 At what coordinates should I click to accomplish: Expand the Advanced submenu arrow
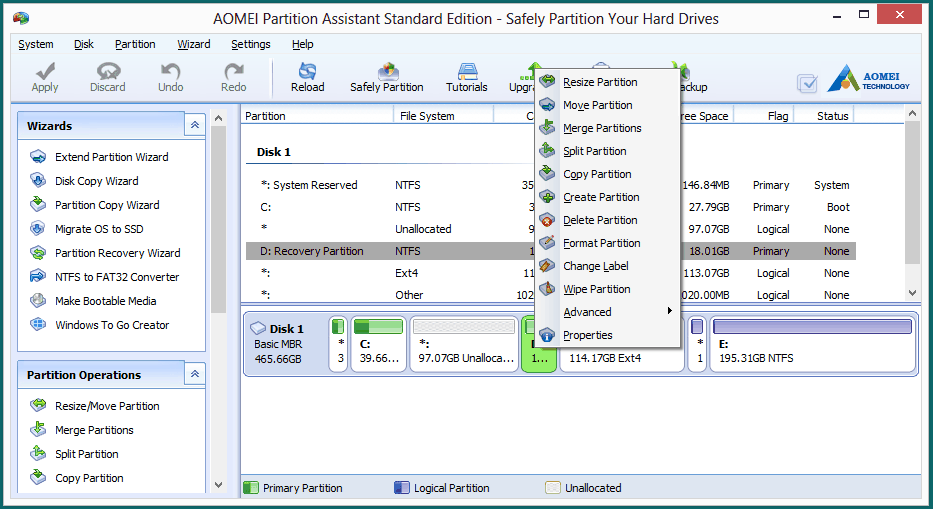pyautogui.click(x=669, y=311)
